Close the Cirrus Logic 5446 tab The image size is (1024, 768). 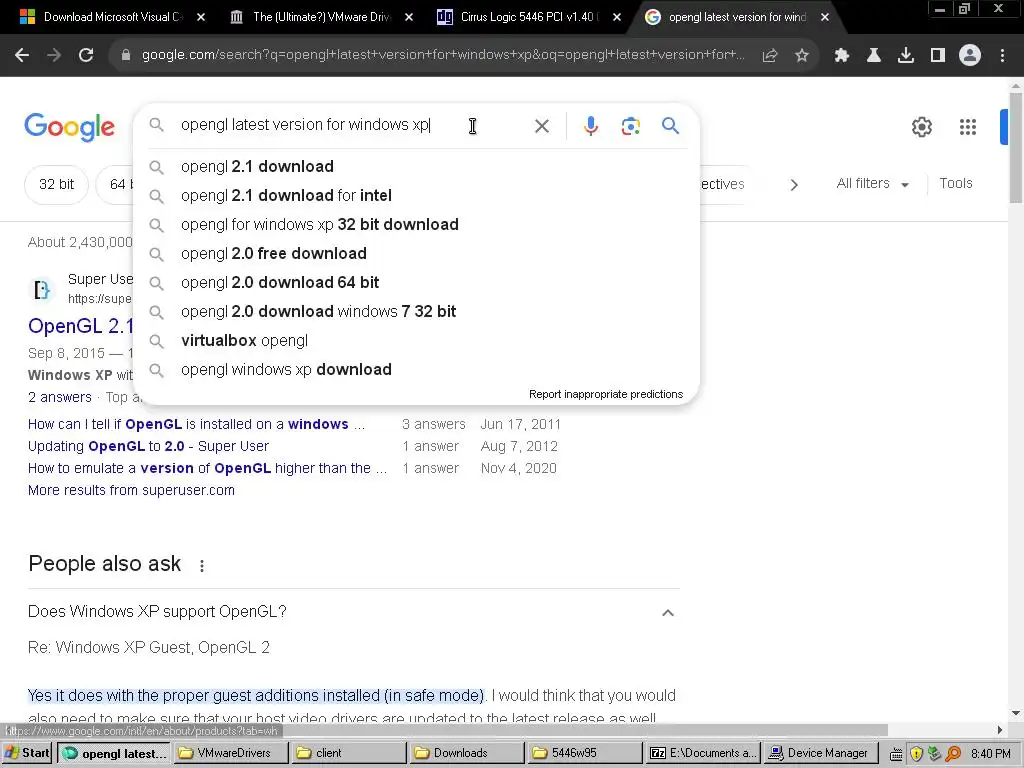click(616, 17)
